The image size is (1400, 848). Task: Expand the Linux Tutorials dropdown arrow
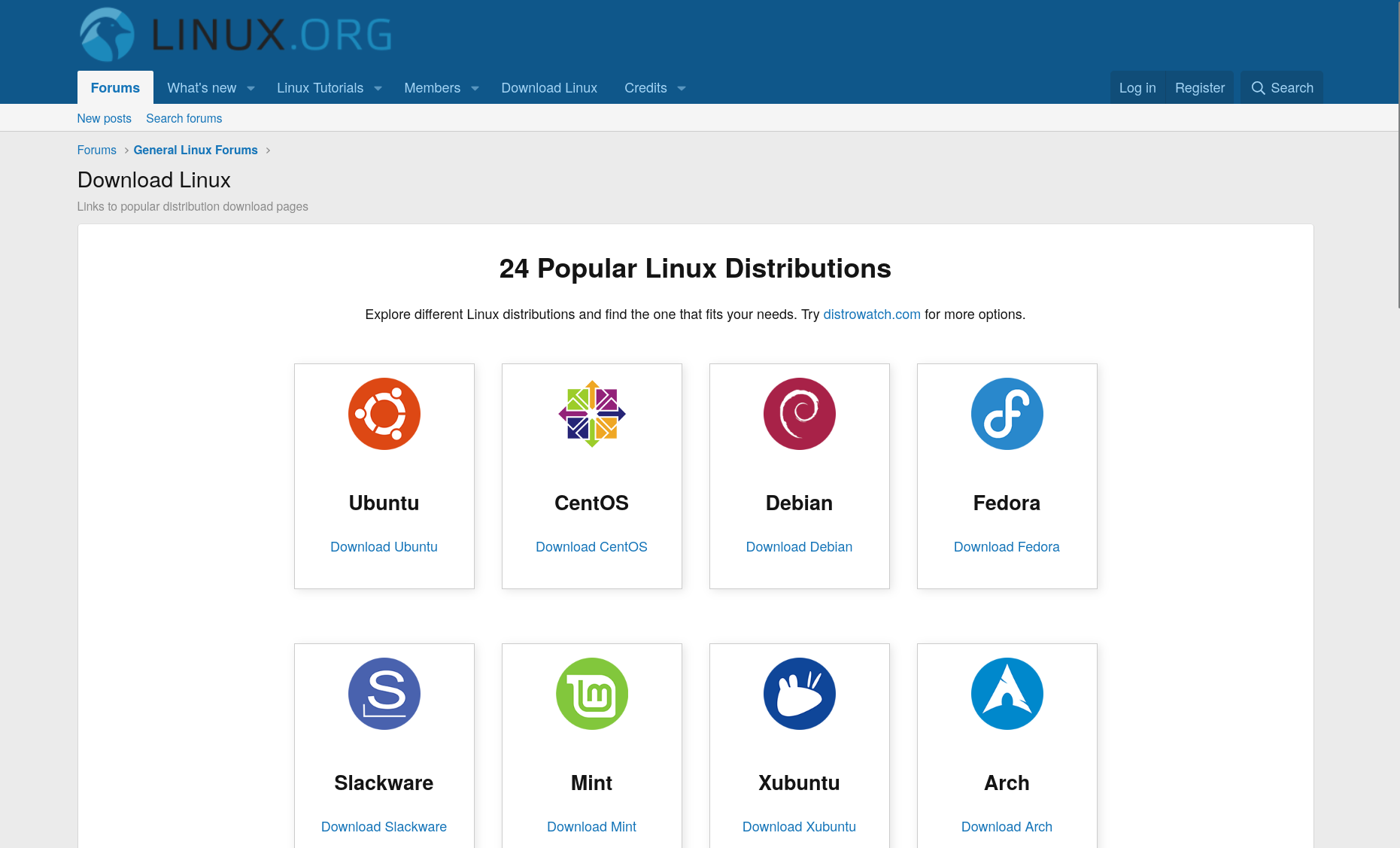click(378, 89)
